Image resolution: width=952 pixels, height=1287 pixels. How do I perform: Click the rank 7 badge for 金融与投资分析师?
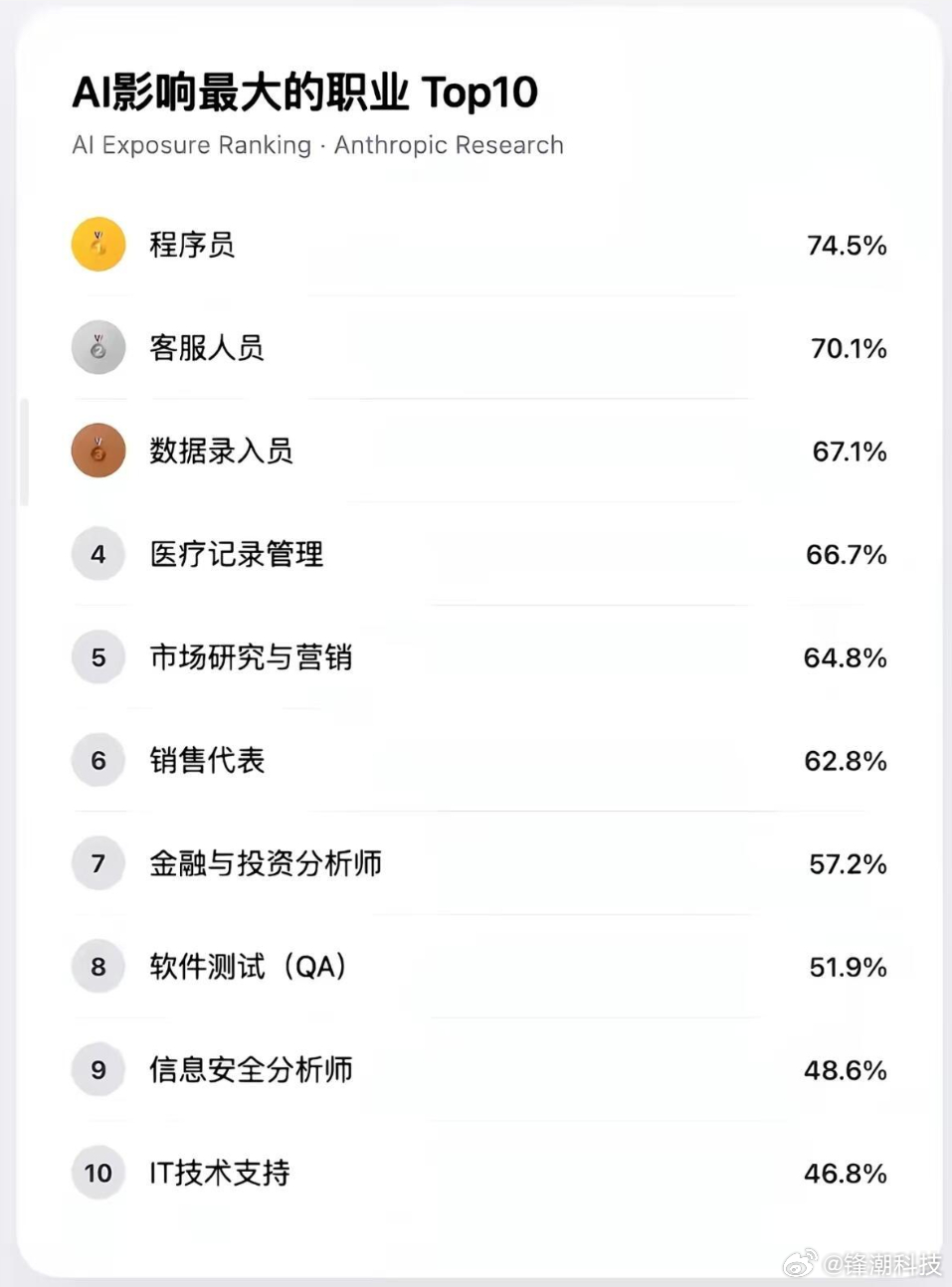[x=98, y=863]
